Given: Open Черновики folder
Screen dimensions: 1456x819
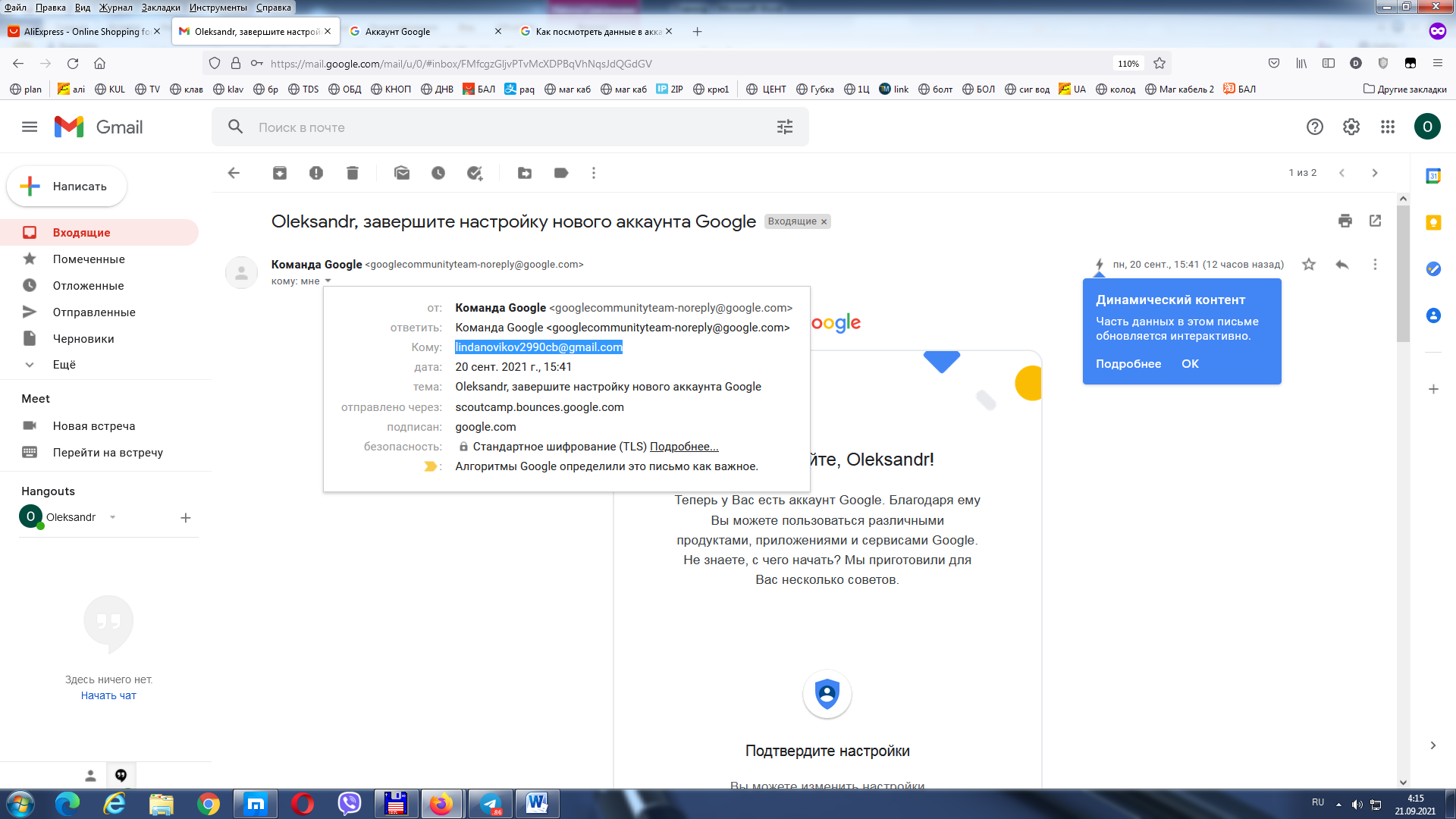Looking at the screenshot, I should (x=99, y=338).
